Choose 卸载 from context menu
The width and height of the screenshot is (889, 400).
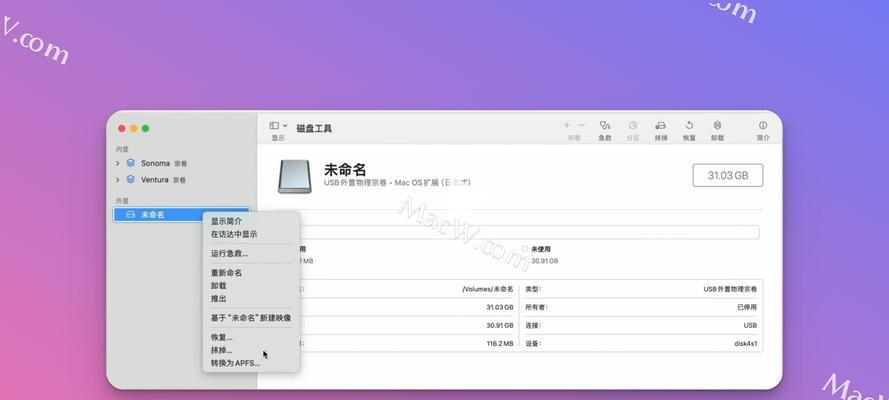pos(218,286)
